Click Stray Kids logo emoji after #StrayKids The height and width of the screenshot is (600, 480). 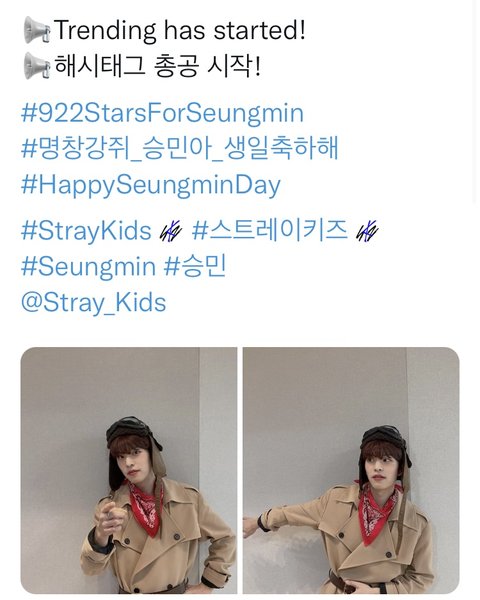point(171,231)
